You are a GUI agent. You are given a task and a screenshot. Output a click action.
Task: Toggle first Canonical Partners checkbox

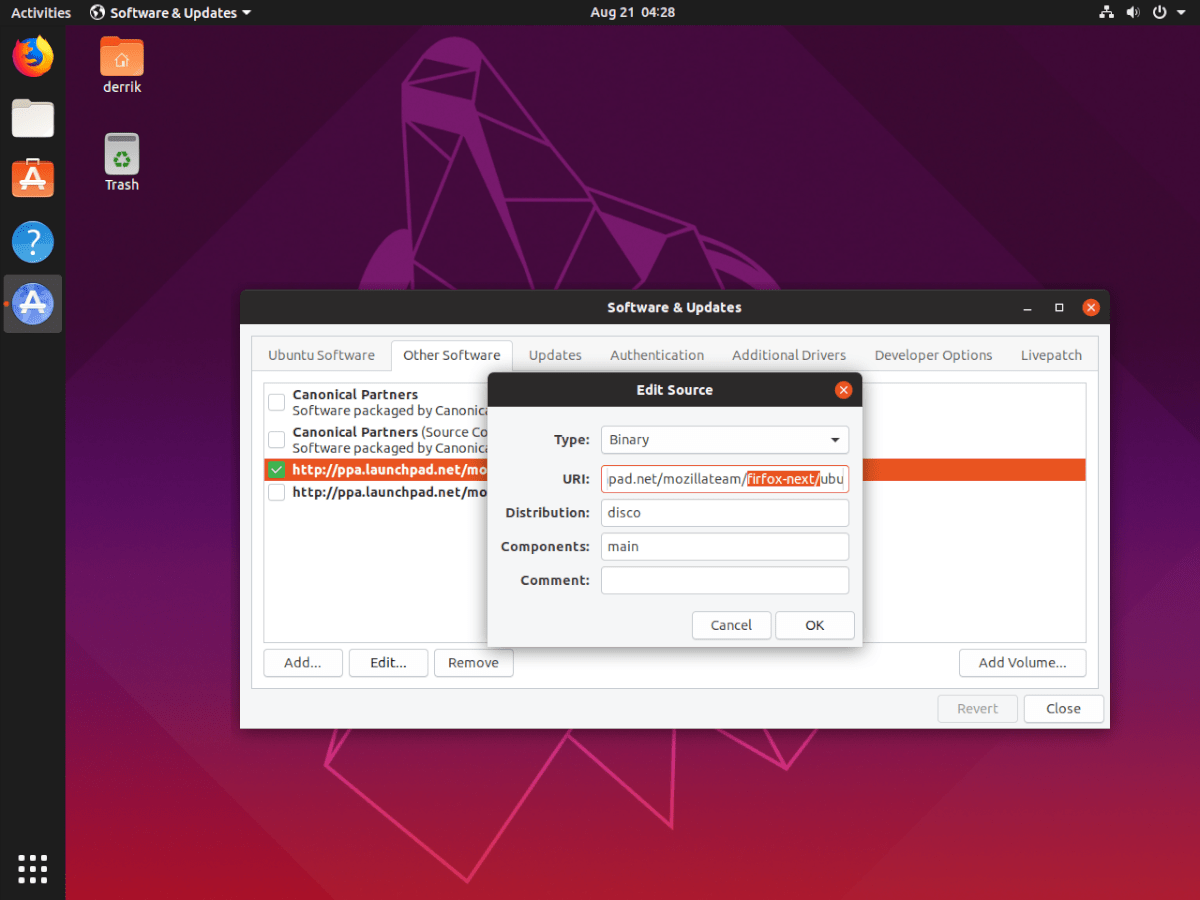276,402
